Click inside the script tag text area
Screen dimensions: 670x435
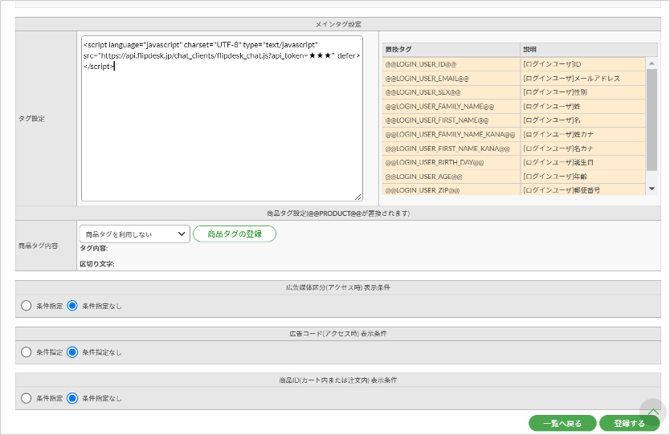tap(221, 130)
